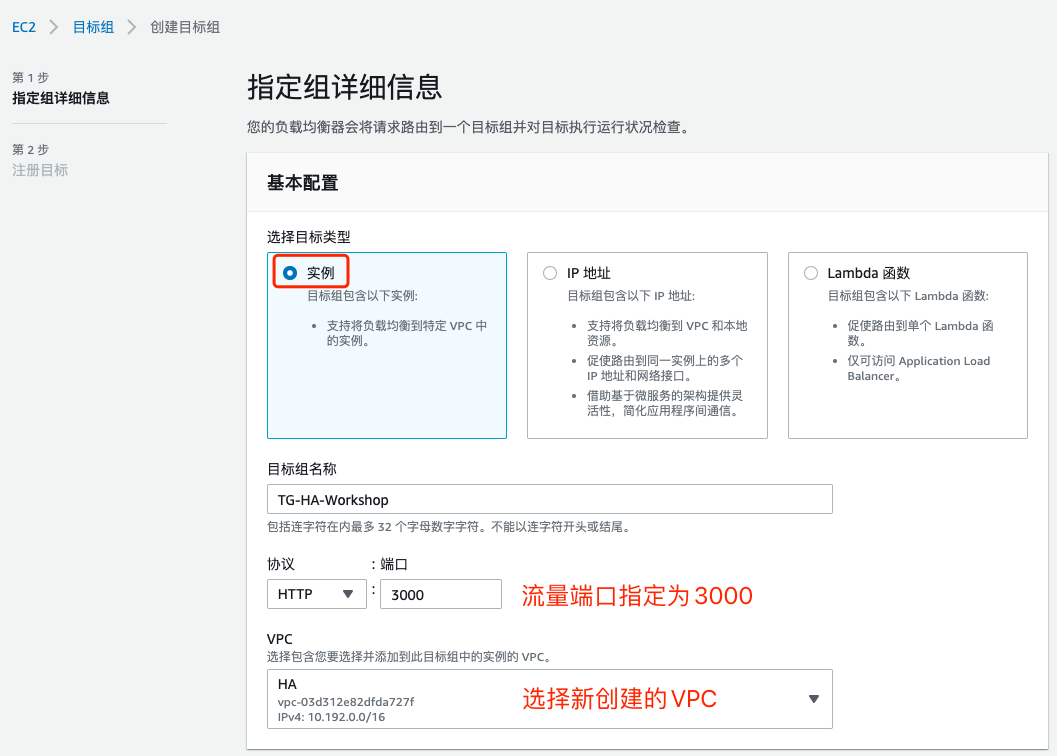Open the 协议 protocol dropdown showing HTTP

point(316,593)
